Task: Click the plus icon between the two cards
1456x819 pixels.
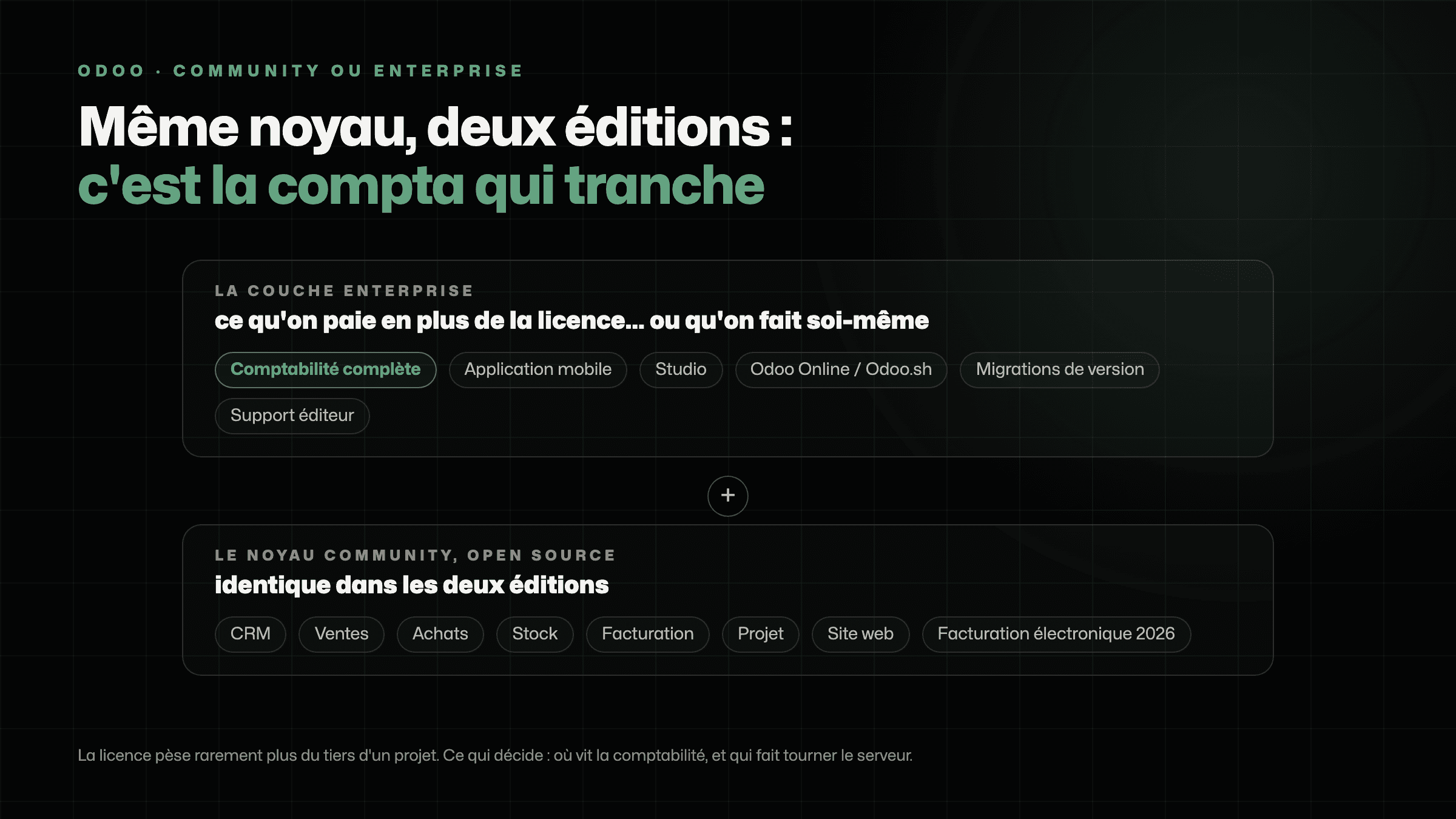Action: [x=727, y=496]
